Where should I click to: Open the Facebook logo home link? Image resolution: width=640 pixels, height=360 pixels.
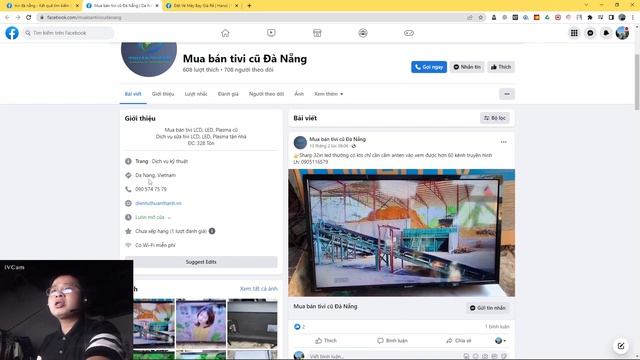12,33
